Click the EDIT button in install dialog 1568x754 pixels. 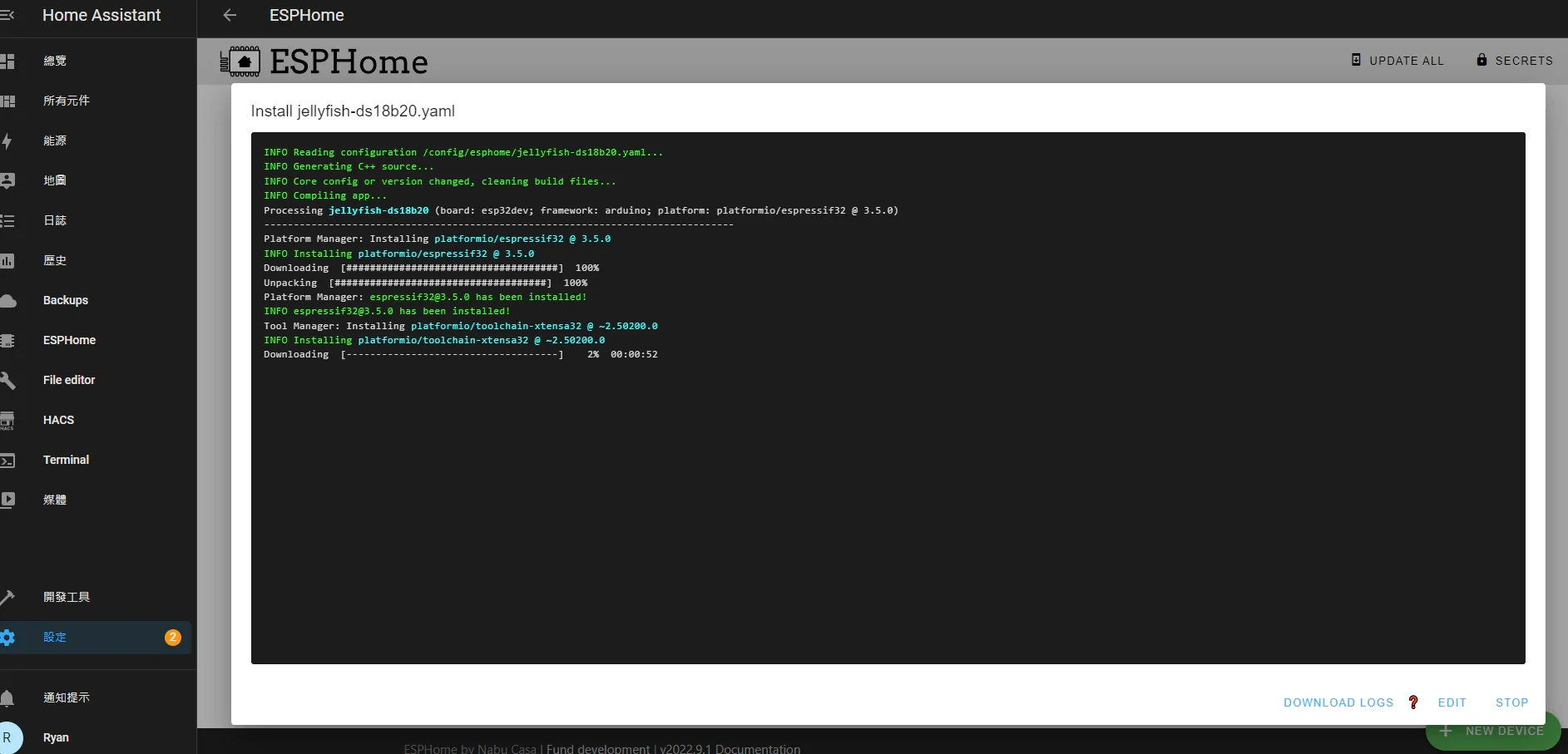click(x=1452, y=702)
